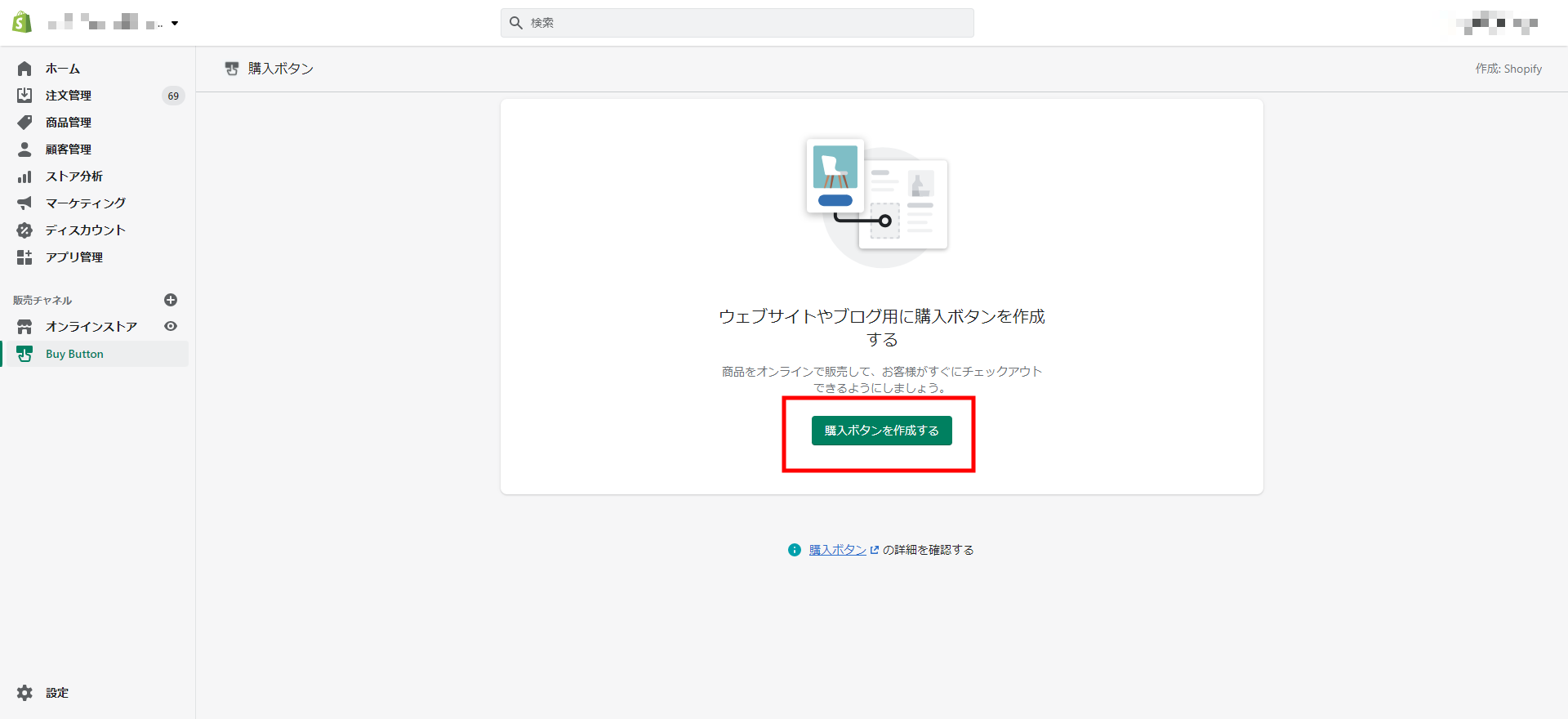1568x719 pixels.
Task: Open 顧客管理 customers icon
Action: [x=24, y=150]
